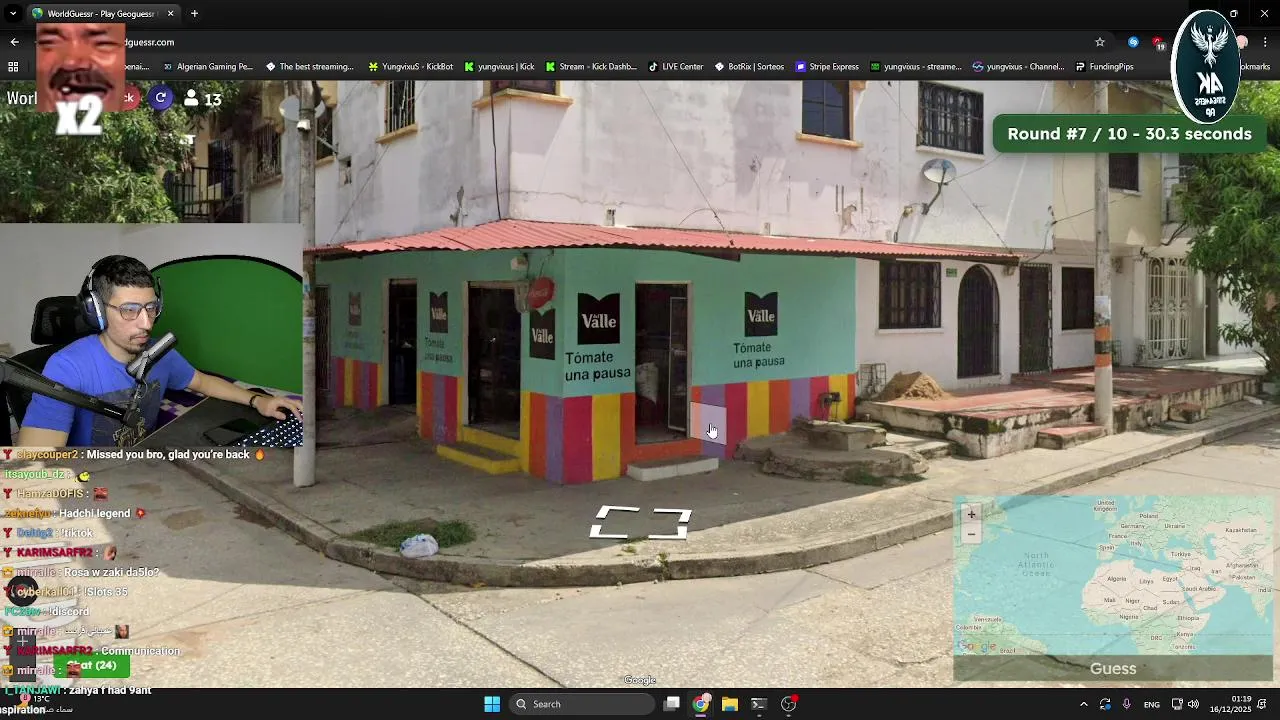Open the Algerian Gaming Pe... bookmark
Image resolution: width=1280 pixels, height=720 pixels.
(x=208, y=67)
